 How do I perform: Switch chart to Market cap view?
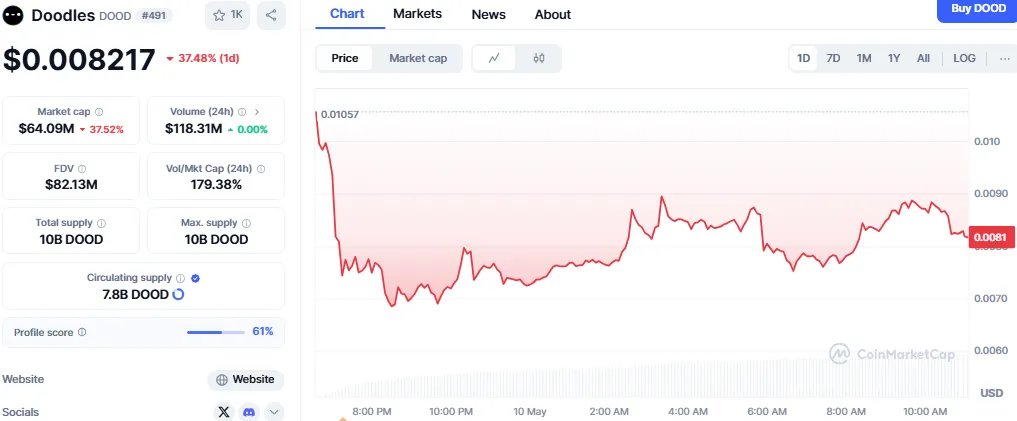click(418, 58)
